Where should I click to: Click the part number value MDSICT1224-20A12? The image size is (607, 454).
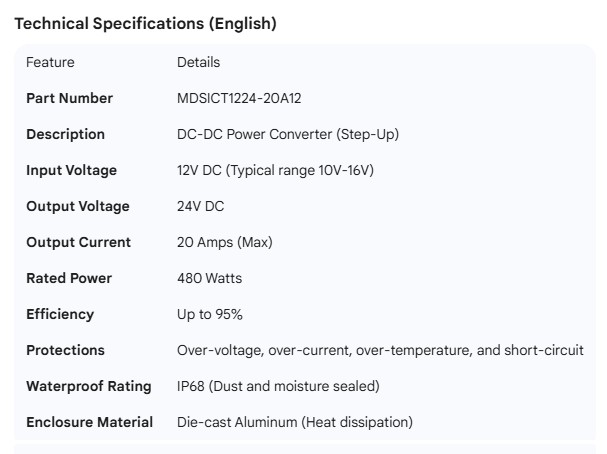pos(238,98)
